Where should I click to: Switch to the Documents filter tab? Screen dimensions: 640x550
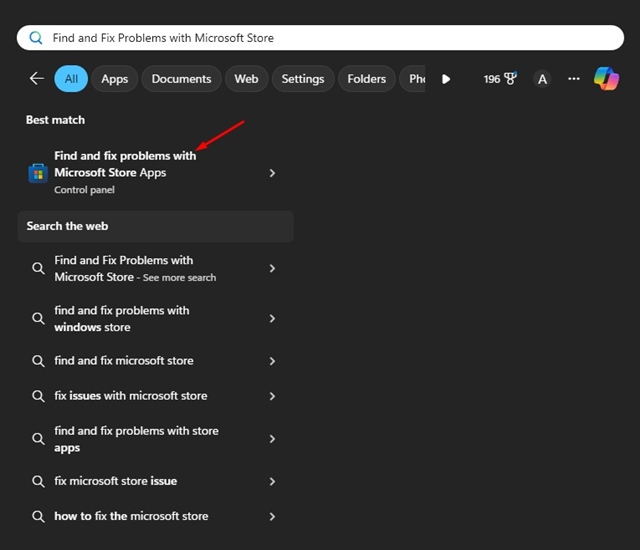pos(181,79)
